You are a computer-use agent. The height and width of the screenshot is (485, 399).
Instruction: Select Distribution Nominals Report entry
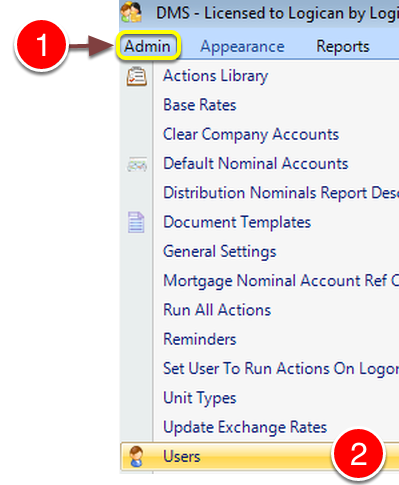(281, 193)
